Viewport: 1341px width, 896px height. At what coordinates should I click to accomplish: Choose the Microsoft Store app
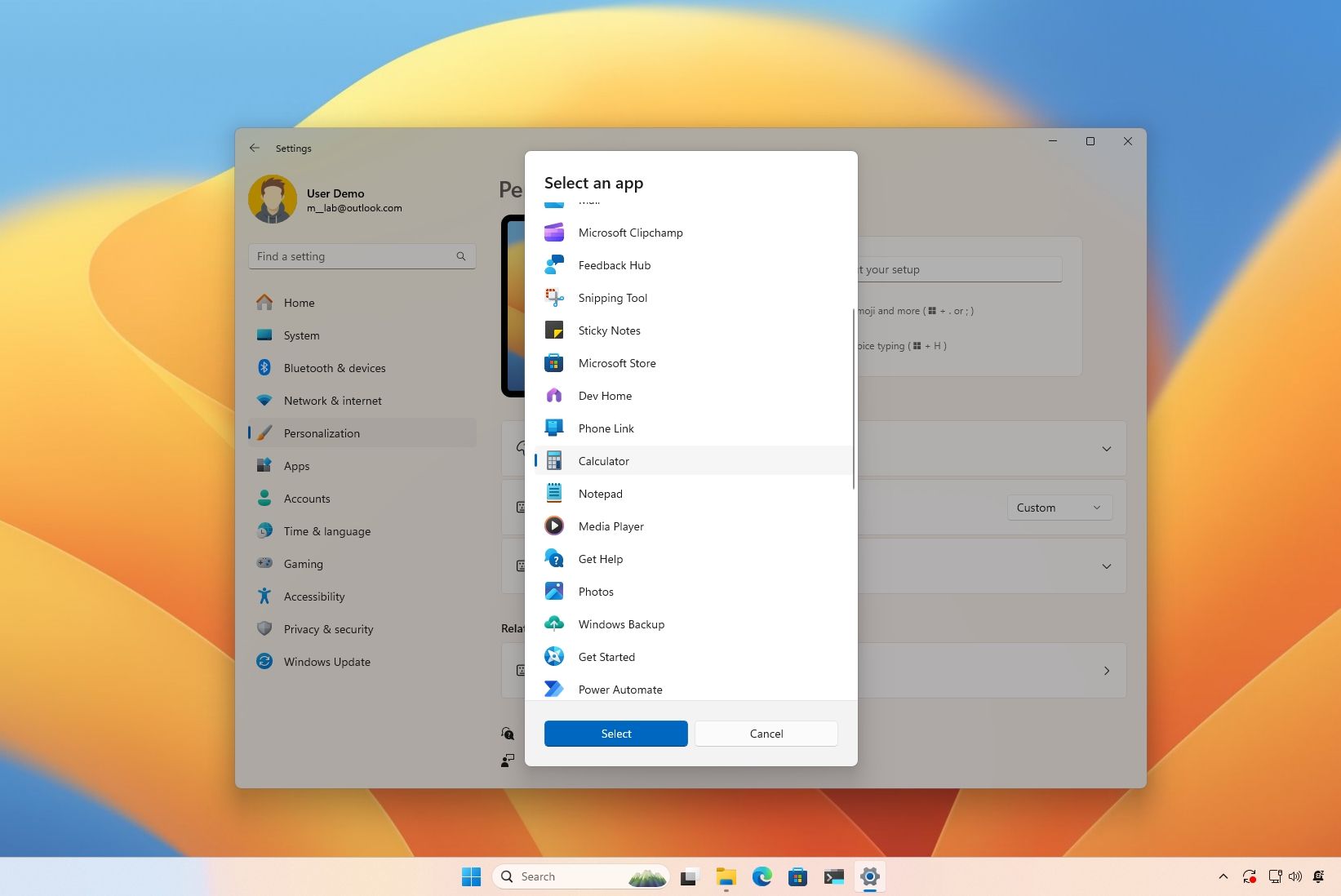[616, 363]
